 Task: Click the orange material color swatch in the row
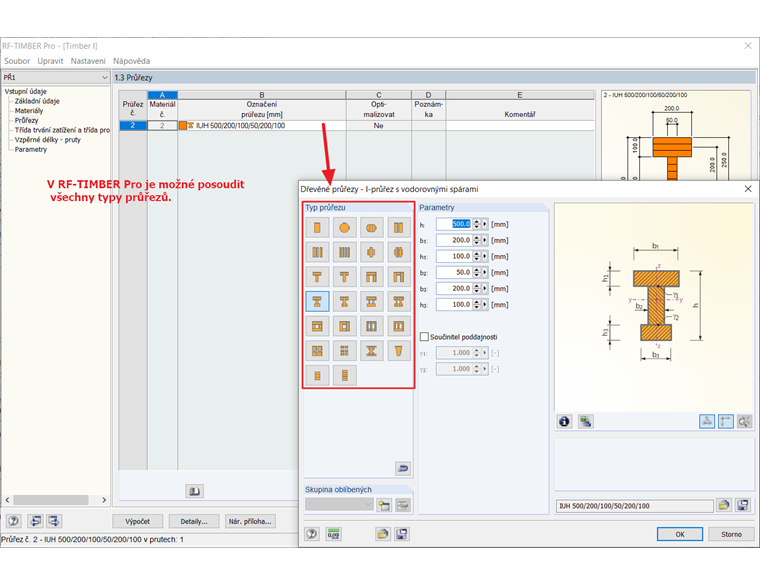point(183,126)
